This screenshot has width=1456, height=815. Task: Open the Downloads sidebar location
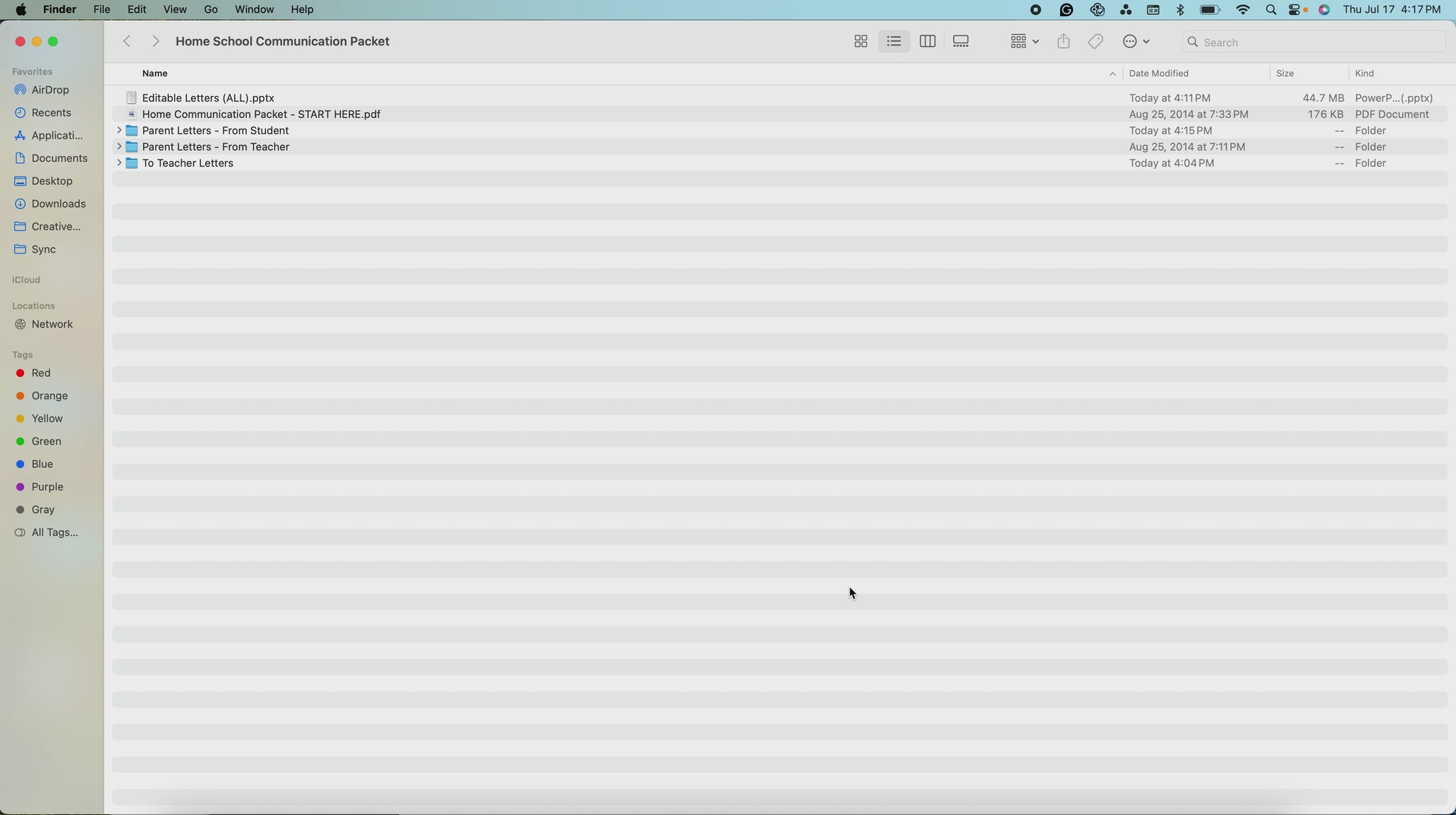pyautogui.click(x=58, y=204)
